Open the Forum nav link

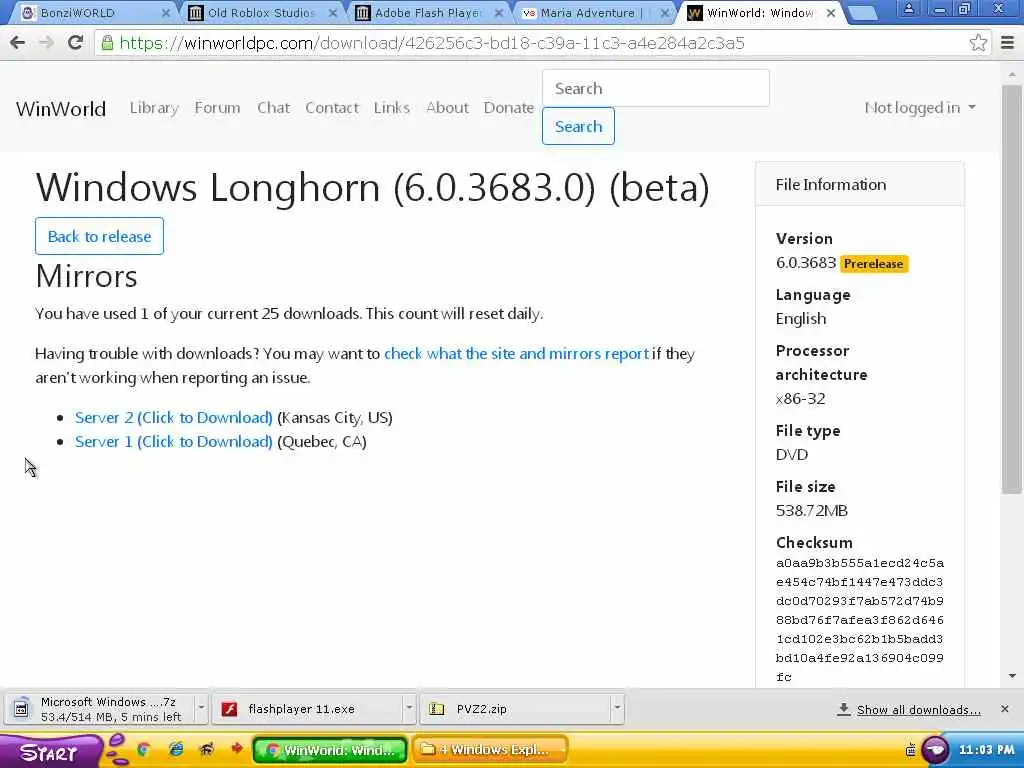tap(217, 108)
